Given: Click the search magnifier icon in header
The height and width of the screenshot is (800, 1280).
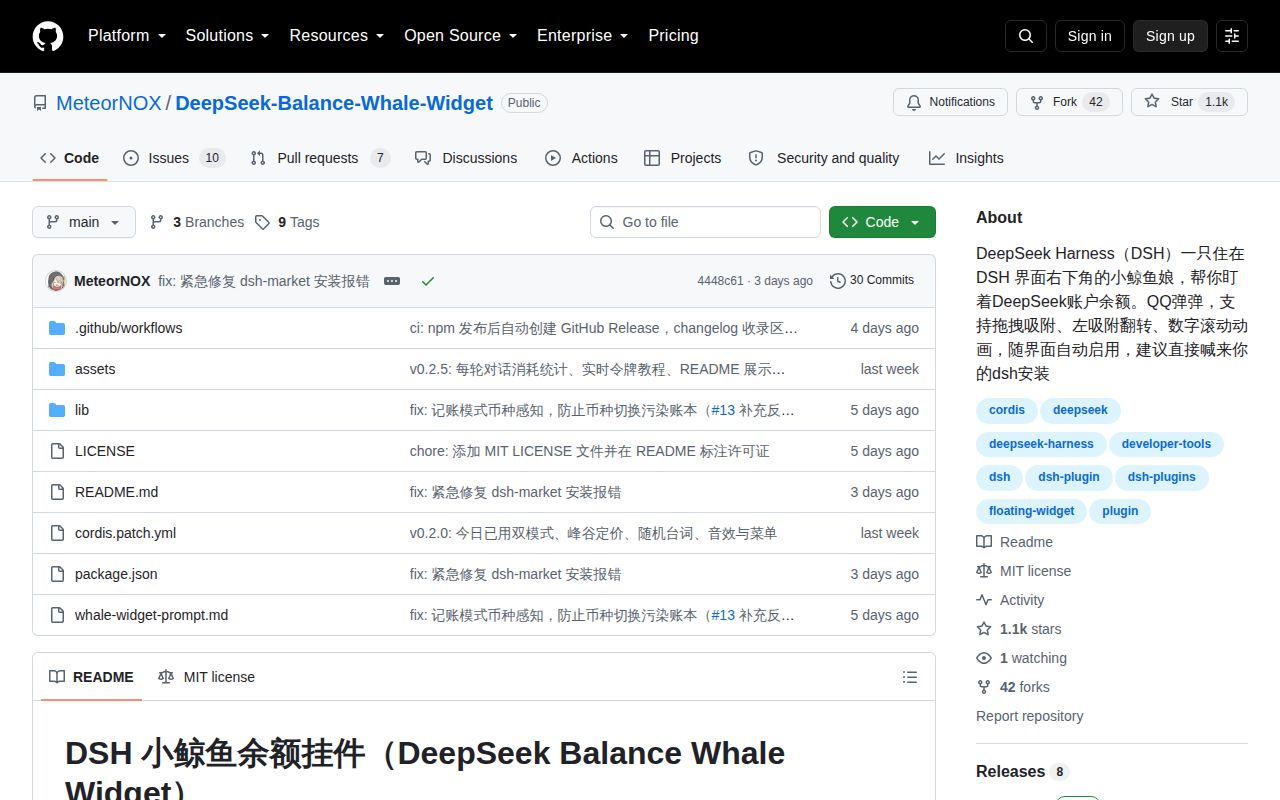Looking at the screenshot, I should click(1026, 36).
